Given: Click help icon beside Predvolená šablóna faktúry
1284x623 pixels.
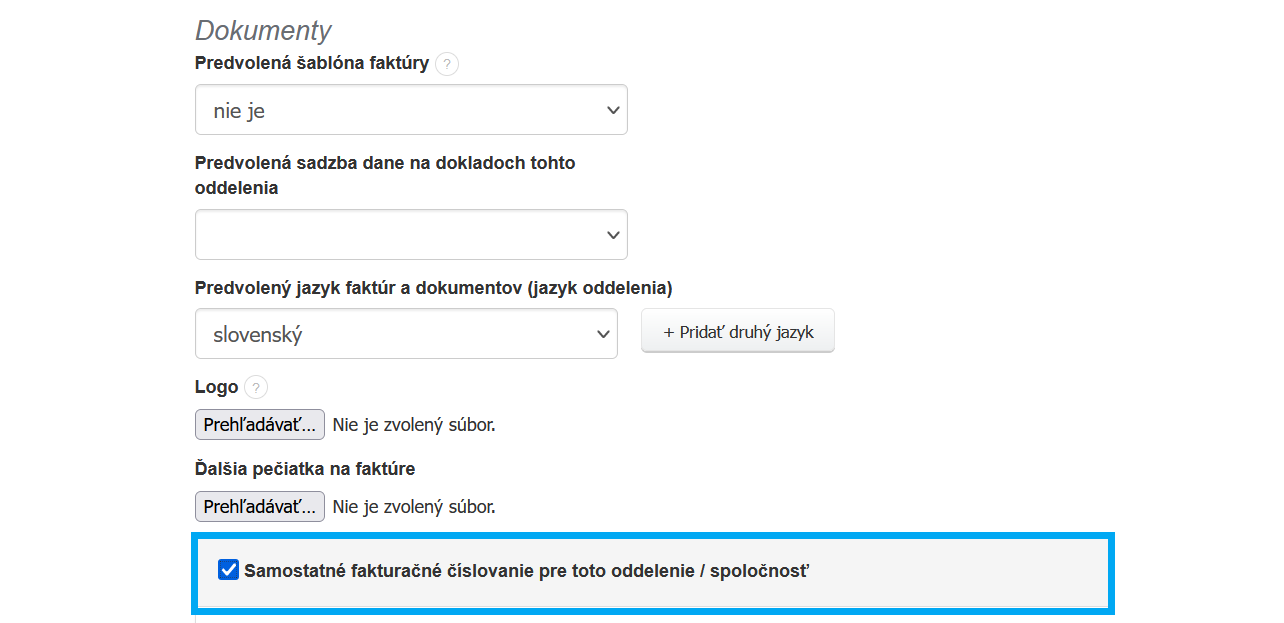Looking at the screenshot, I should point(447,65).
